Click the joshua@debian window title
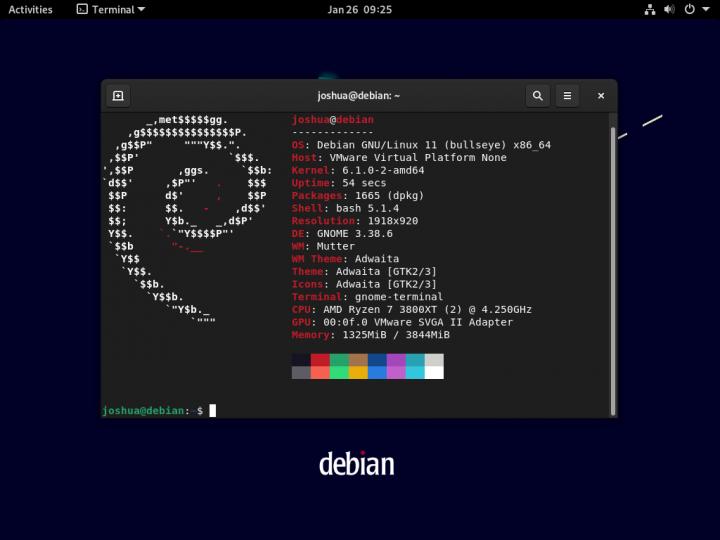The width and height of the screenshot is (720, 540). [359, 96]
